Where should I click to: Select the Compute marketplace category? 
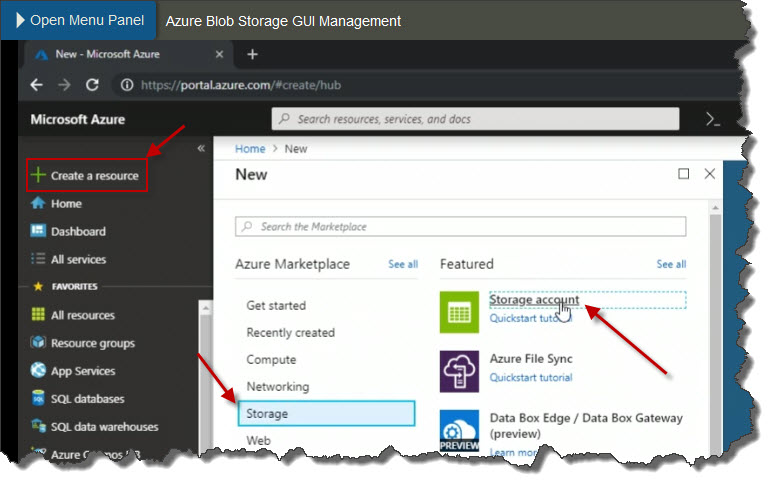271,360
